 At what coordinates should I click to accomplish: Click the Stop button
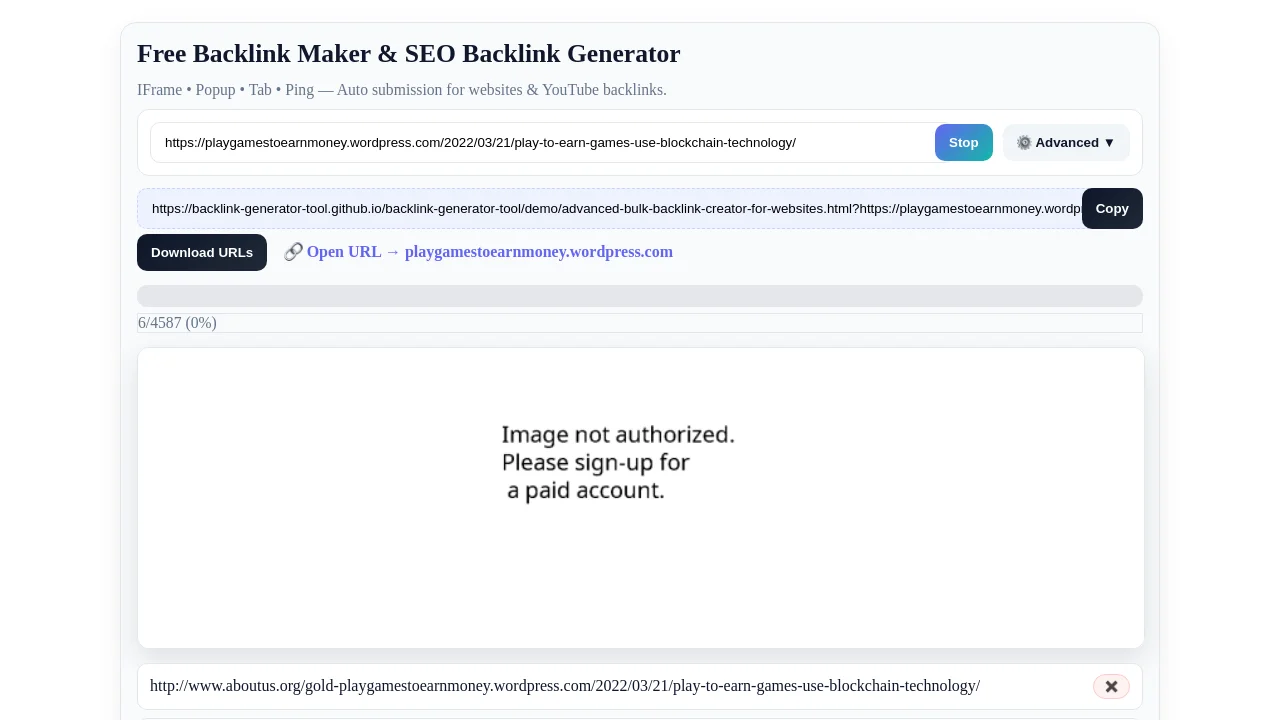click(x=963, y=142)
